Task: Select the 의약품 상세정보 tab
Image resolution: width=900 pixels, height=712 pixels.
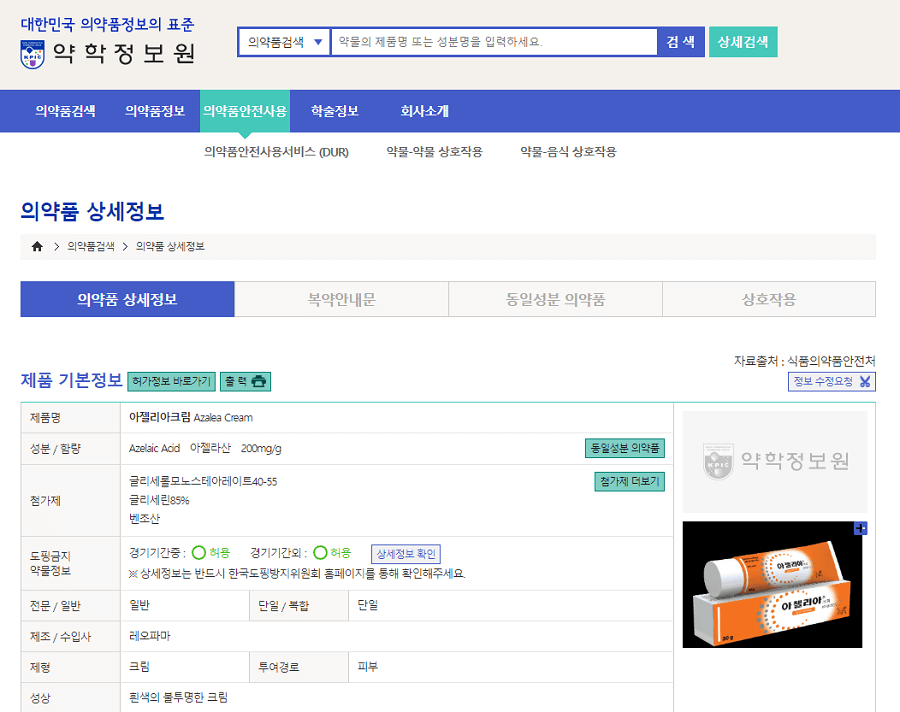Action: (x=127, y=299)
